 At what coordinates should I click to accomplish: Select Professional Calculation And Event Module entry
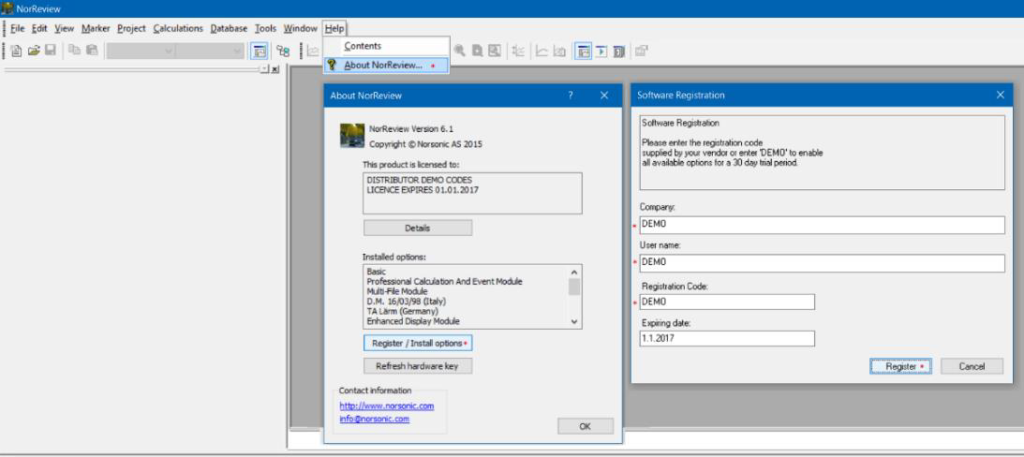point(445,281)
